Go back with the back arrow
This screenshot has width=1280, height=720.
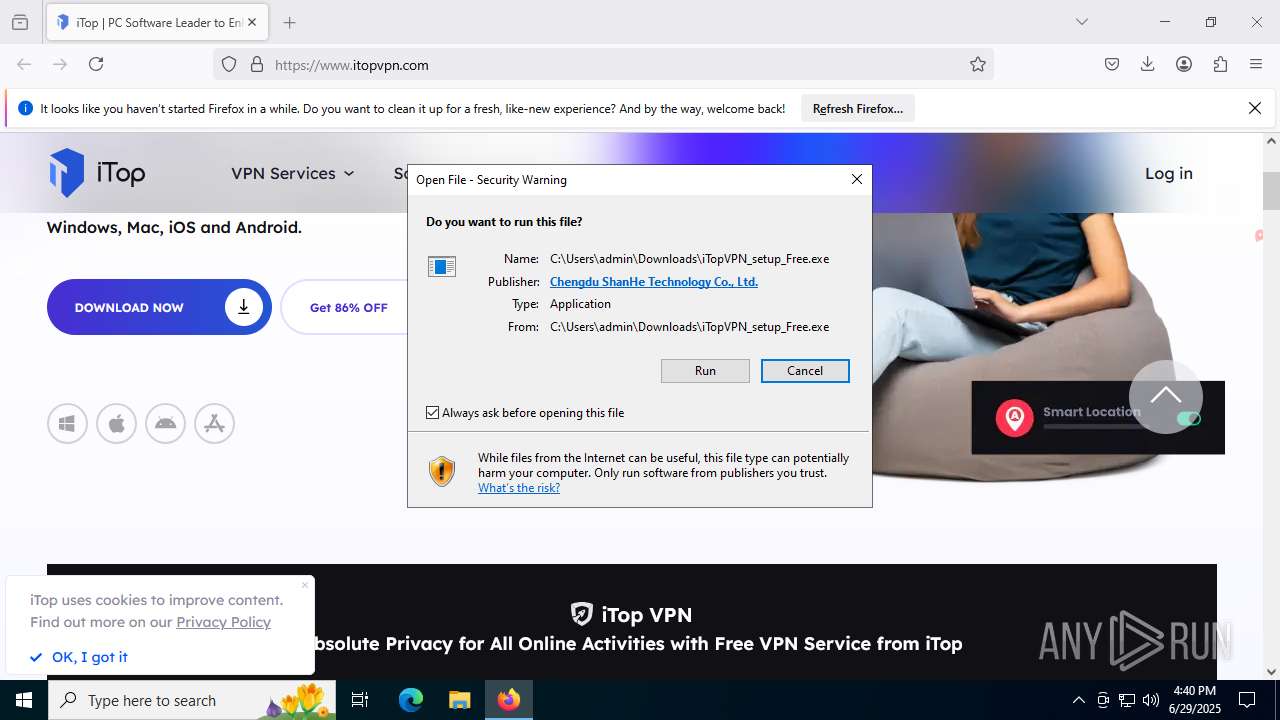click(x=24, y=64)
